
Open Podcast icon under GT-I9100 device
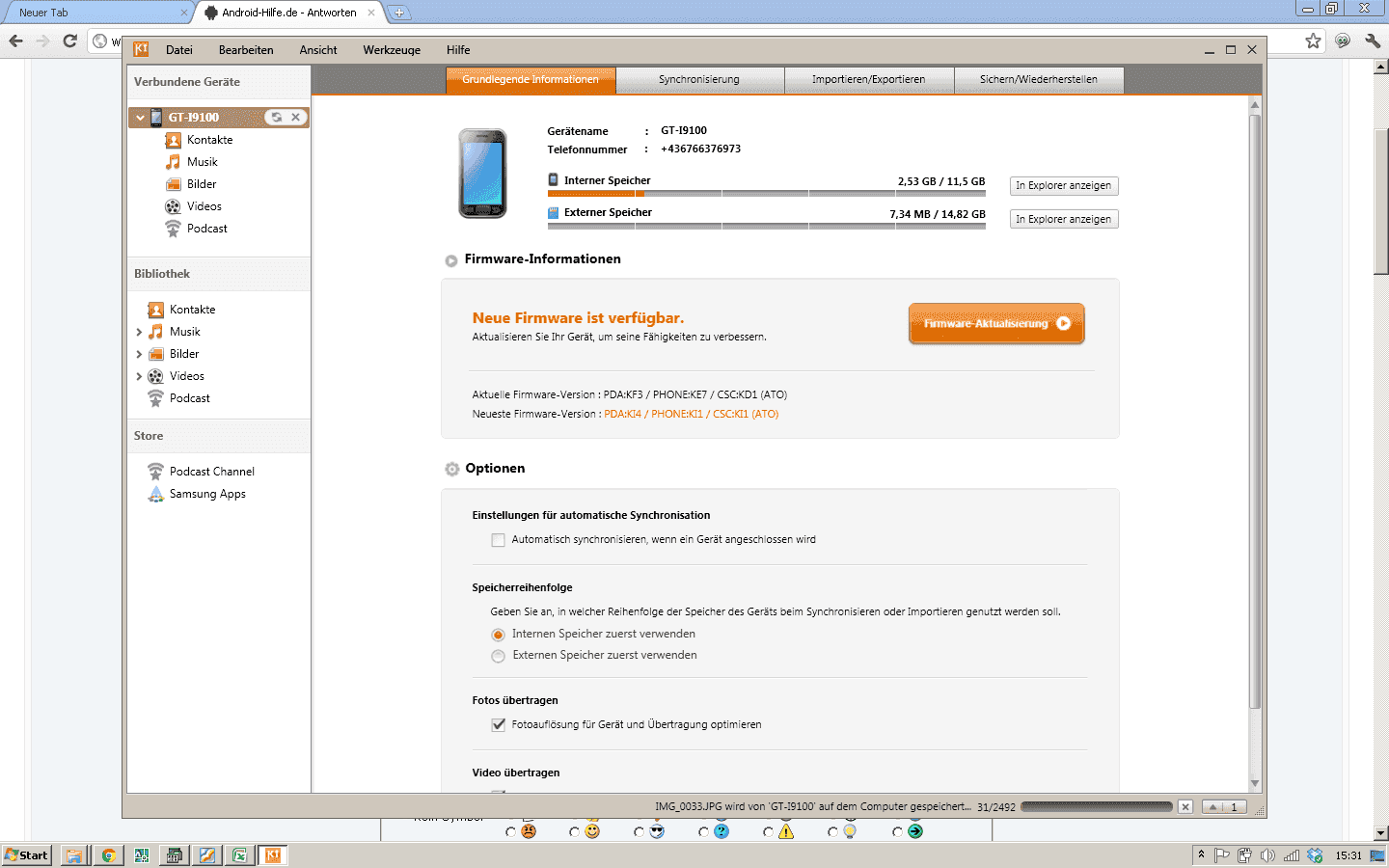click(173, 229)
